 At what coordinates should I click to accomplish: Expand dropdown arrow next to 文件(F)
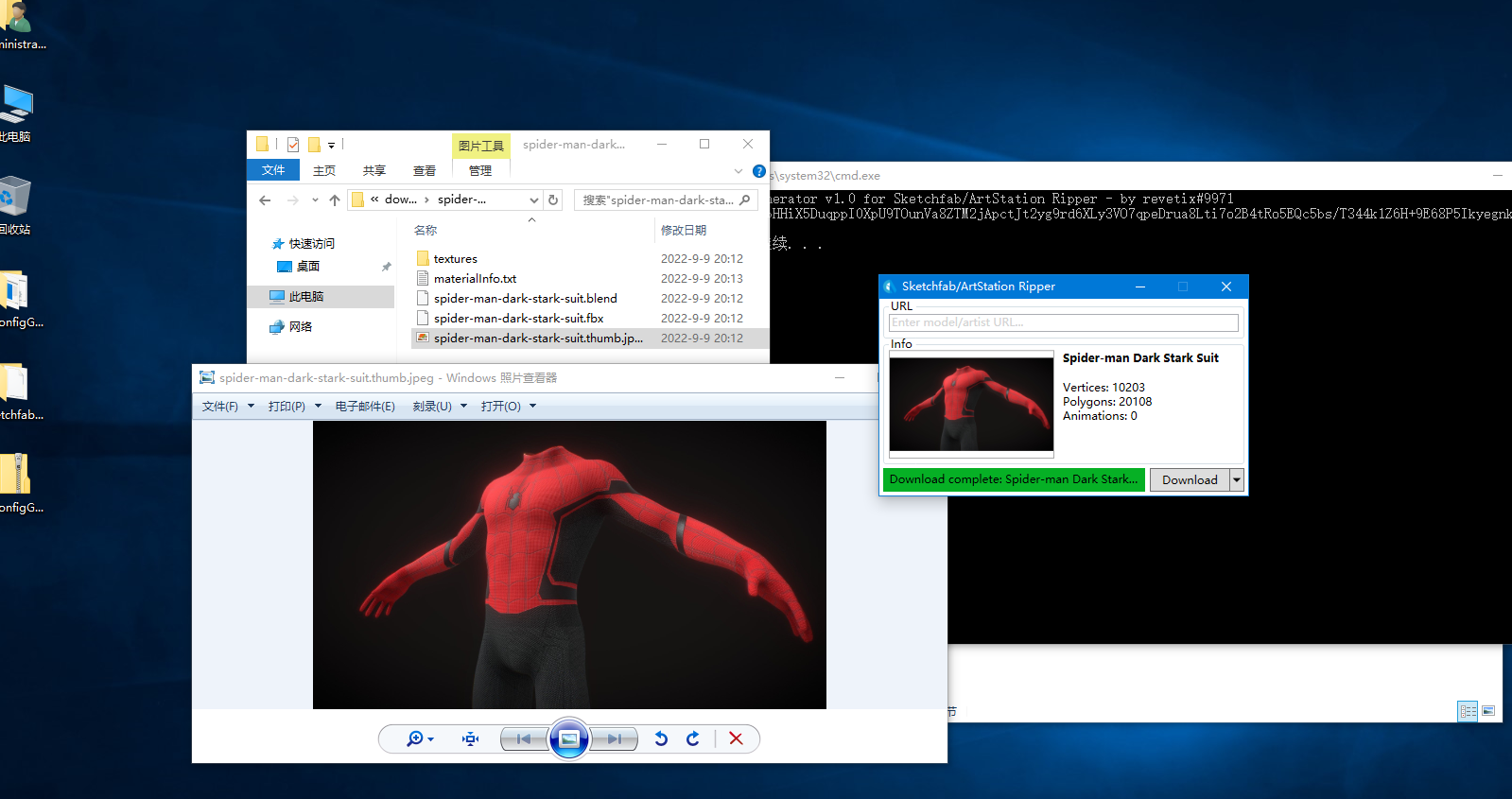pos(251,407)
